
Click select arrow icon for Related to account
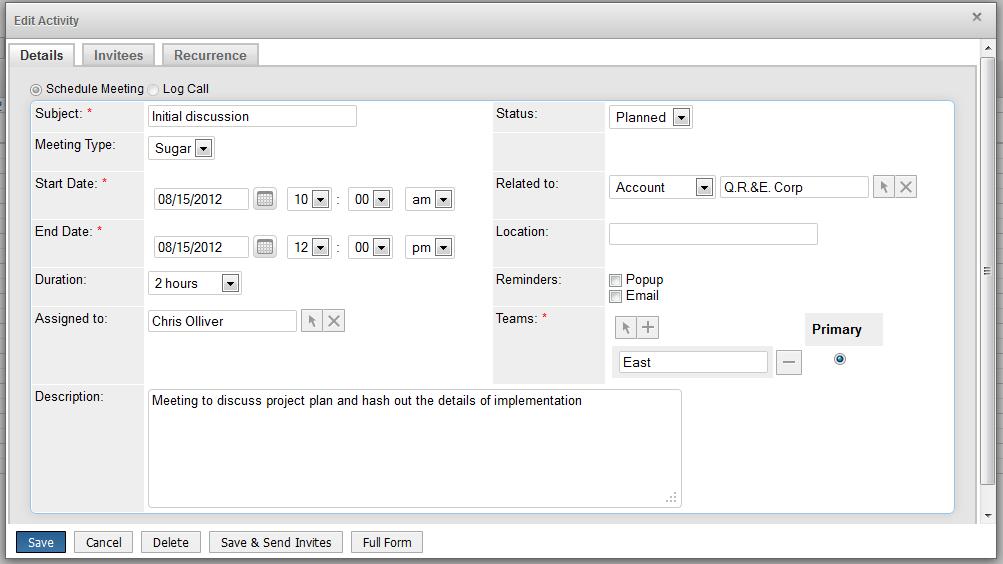883,187
